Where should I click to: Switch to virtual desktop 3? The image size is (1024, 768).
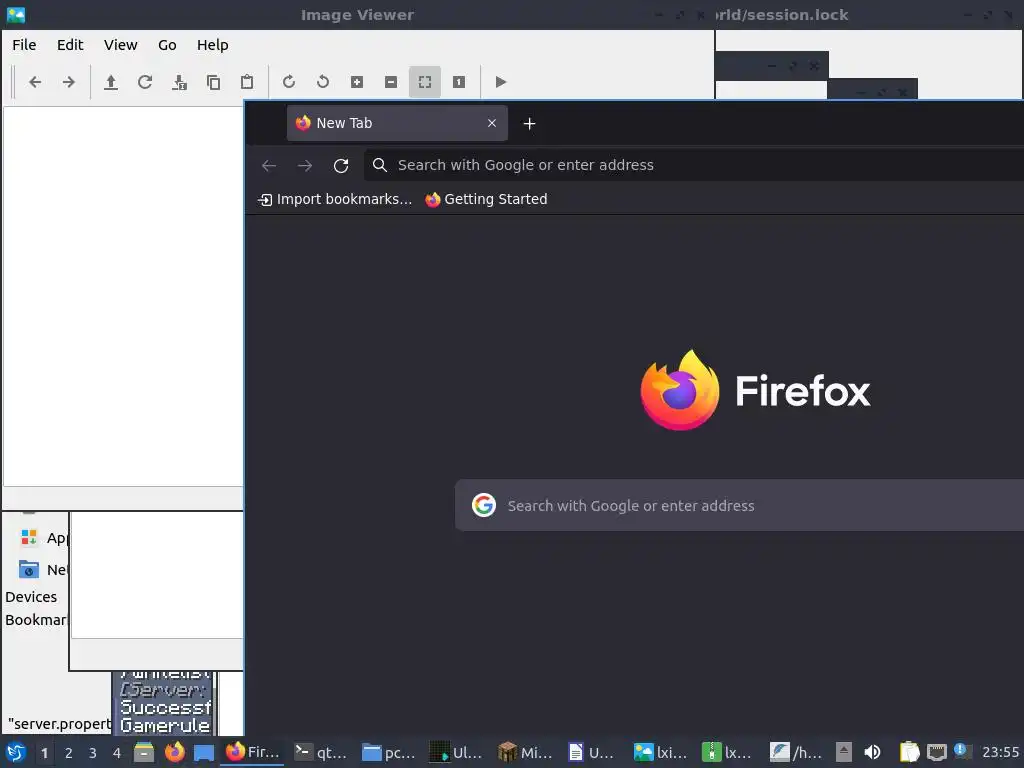point(93,753)
